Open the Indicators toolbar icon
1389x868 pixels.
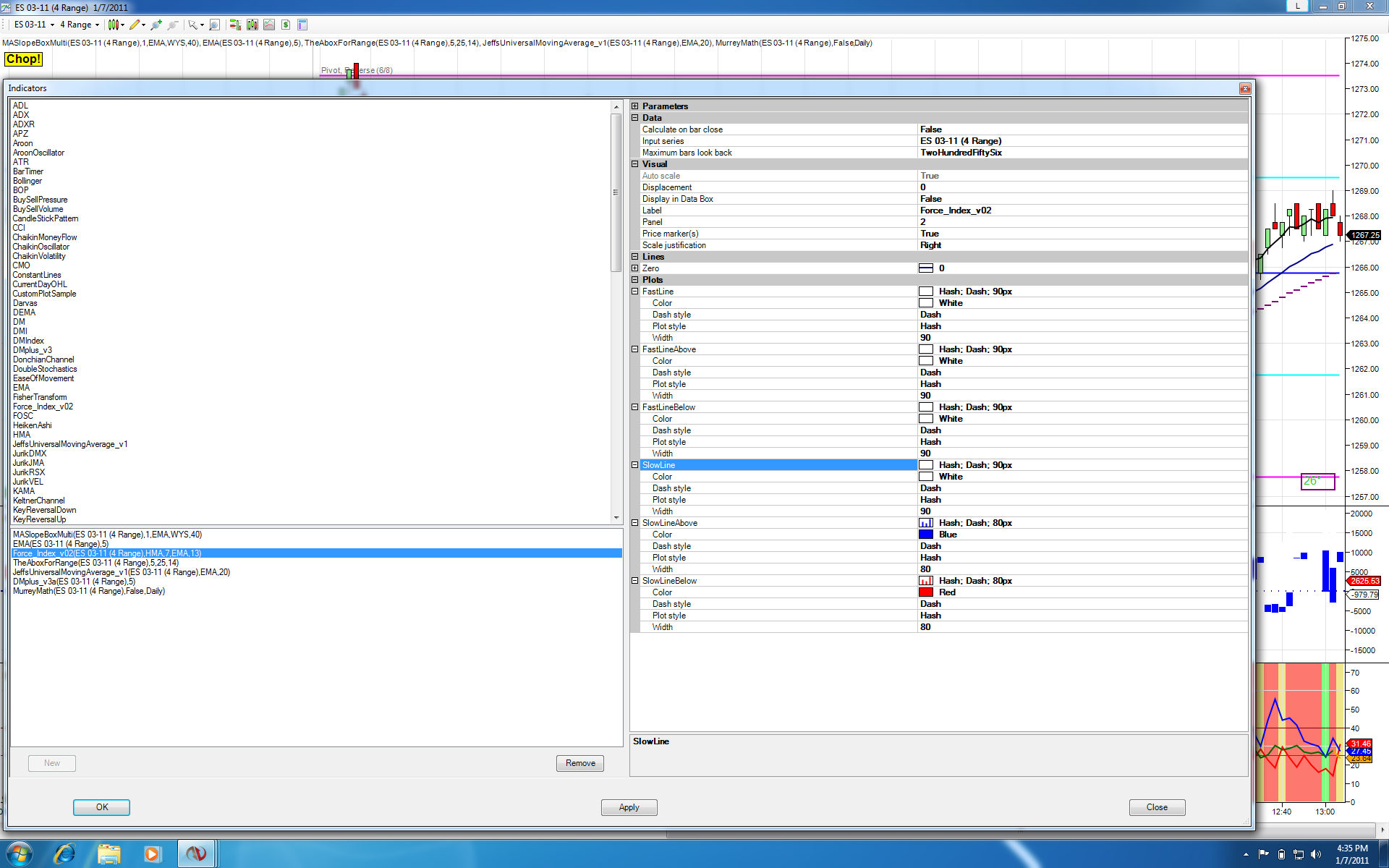[269, 25]
